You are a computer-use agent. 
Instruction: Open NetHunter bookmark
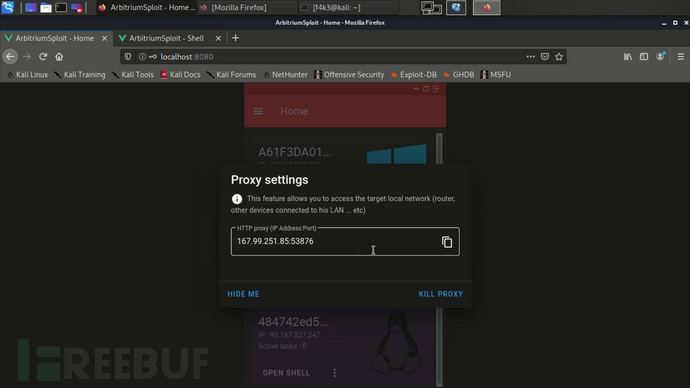[285, 75]
